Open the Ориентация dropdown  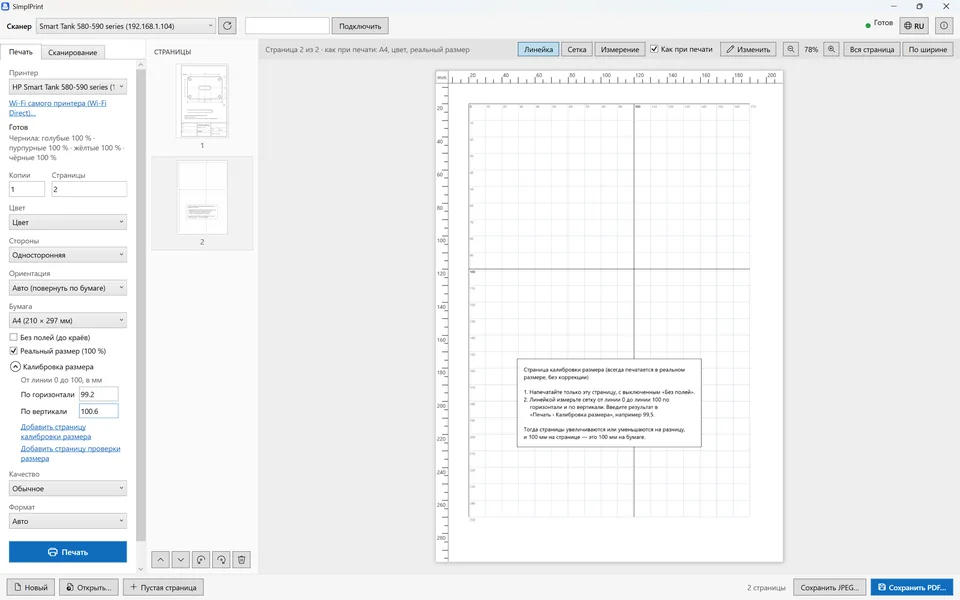68,288
